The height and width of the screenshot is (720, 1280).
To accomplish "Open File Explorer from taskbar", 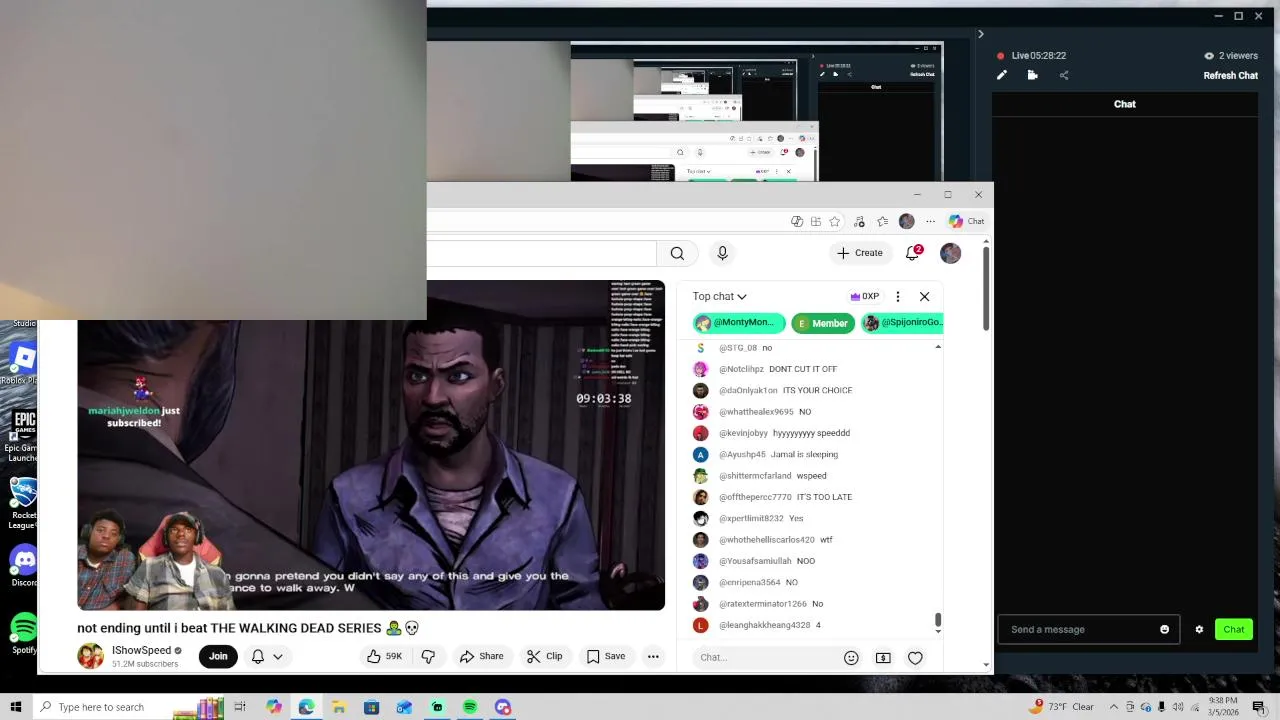I will coord(339,707).
